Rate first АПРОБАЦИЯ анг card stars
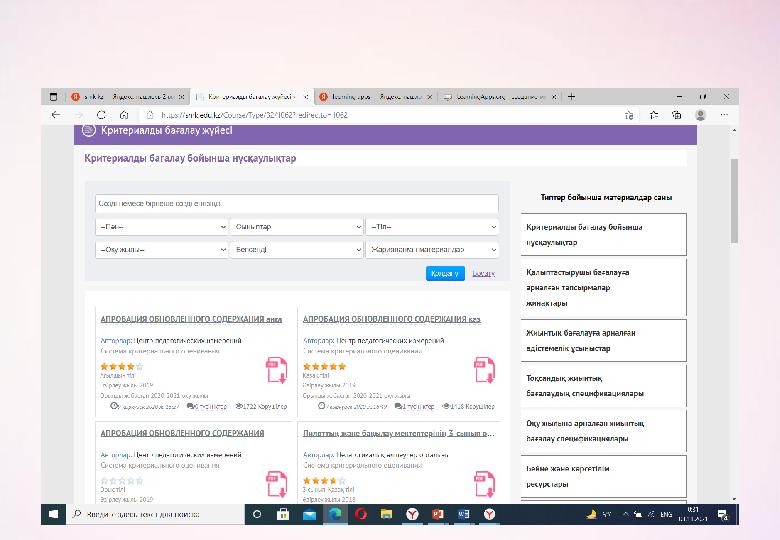Screen dimensions: 780x540 pyautogui.click(x=122, y=366)
